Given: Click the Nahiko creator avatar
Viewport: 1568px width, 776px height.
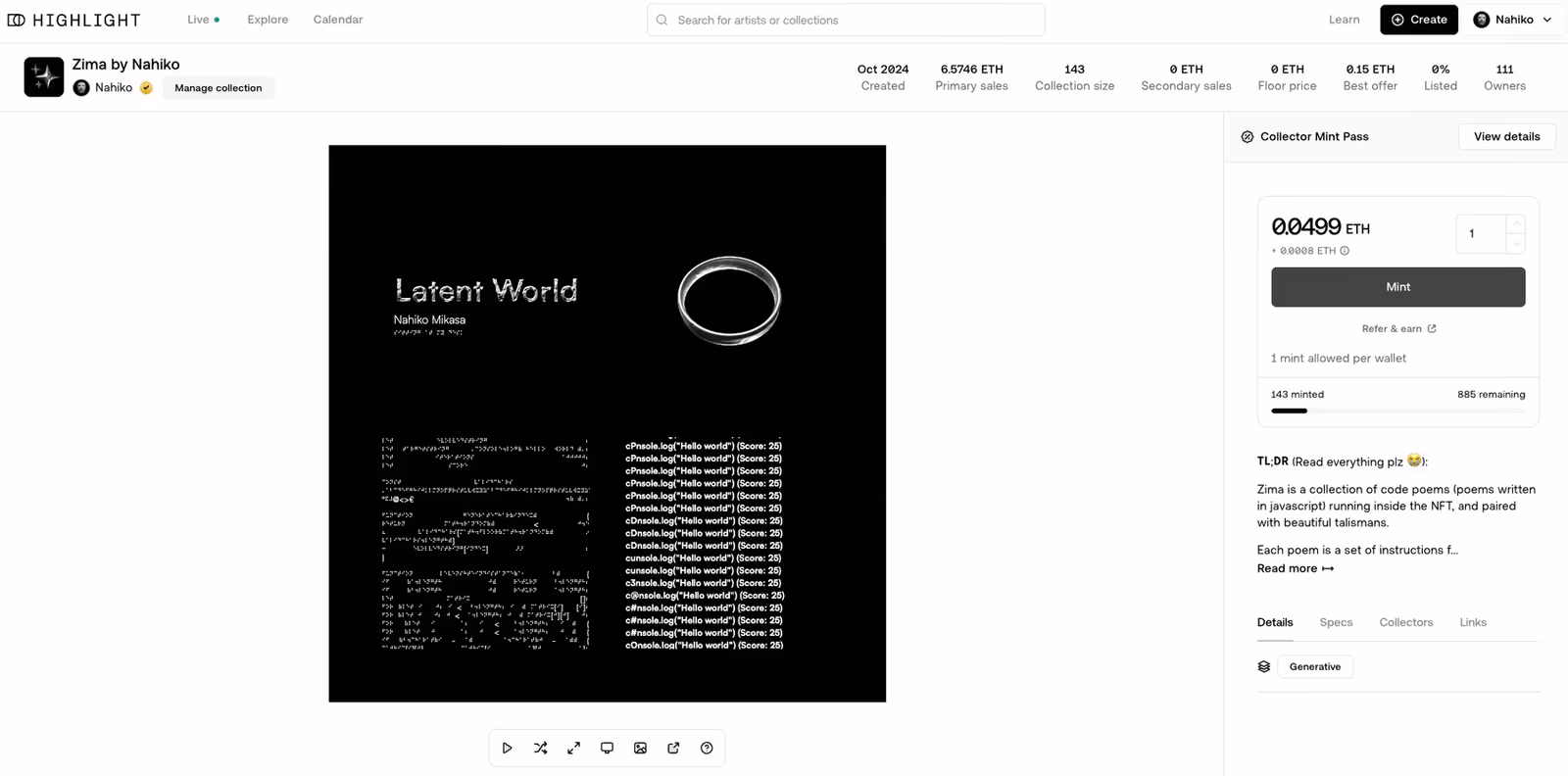Looking at the screenshot, I should pyautogui.click(x=81, y=87).
